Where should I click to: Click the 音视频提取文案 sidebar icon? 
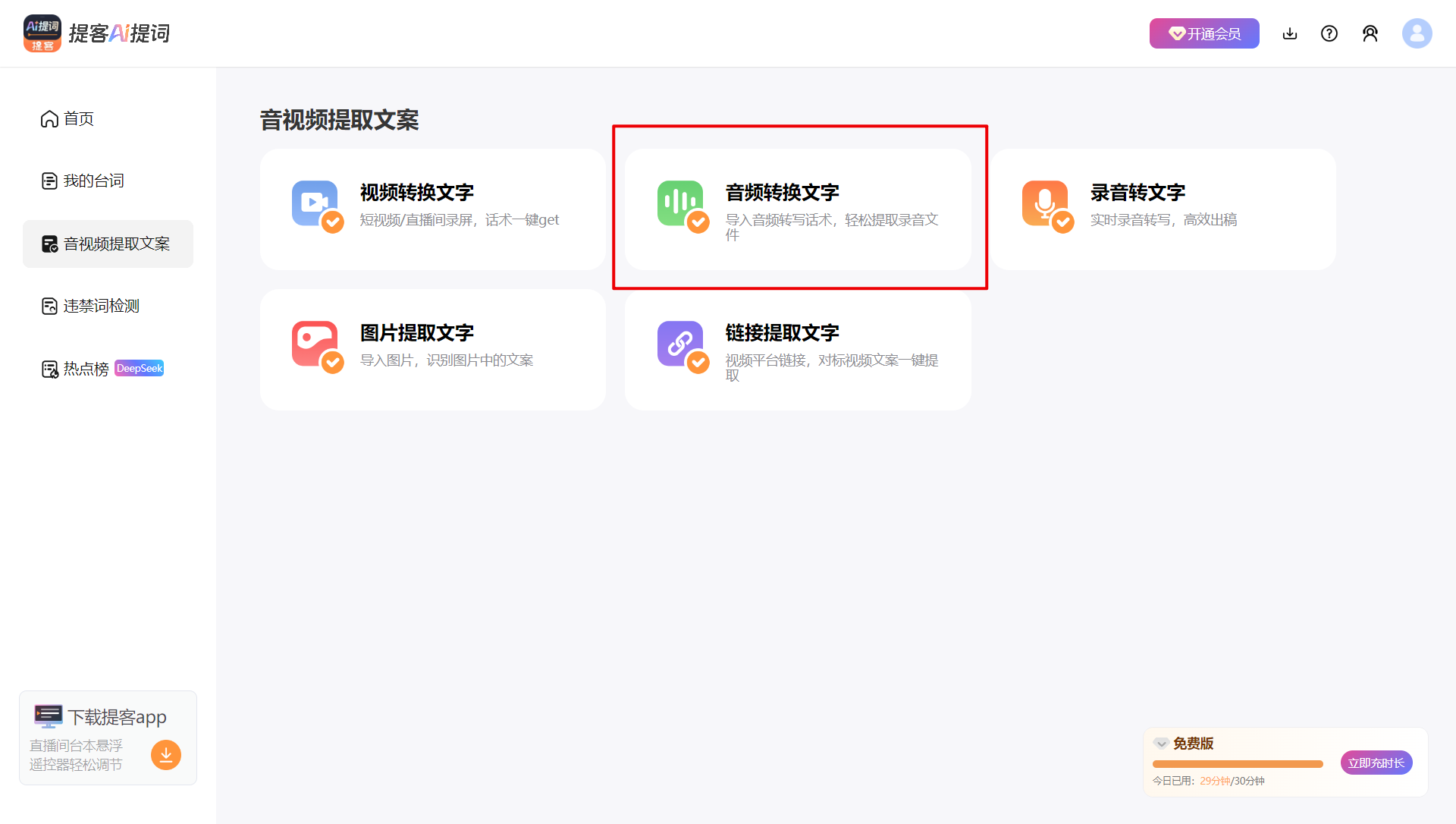pos(49,244)
